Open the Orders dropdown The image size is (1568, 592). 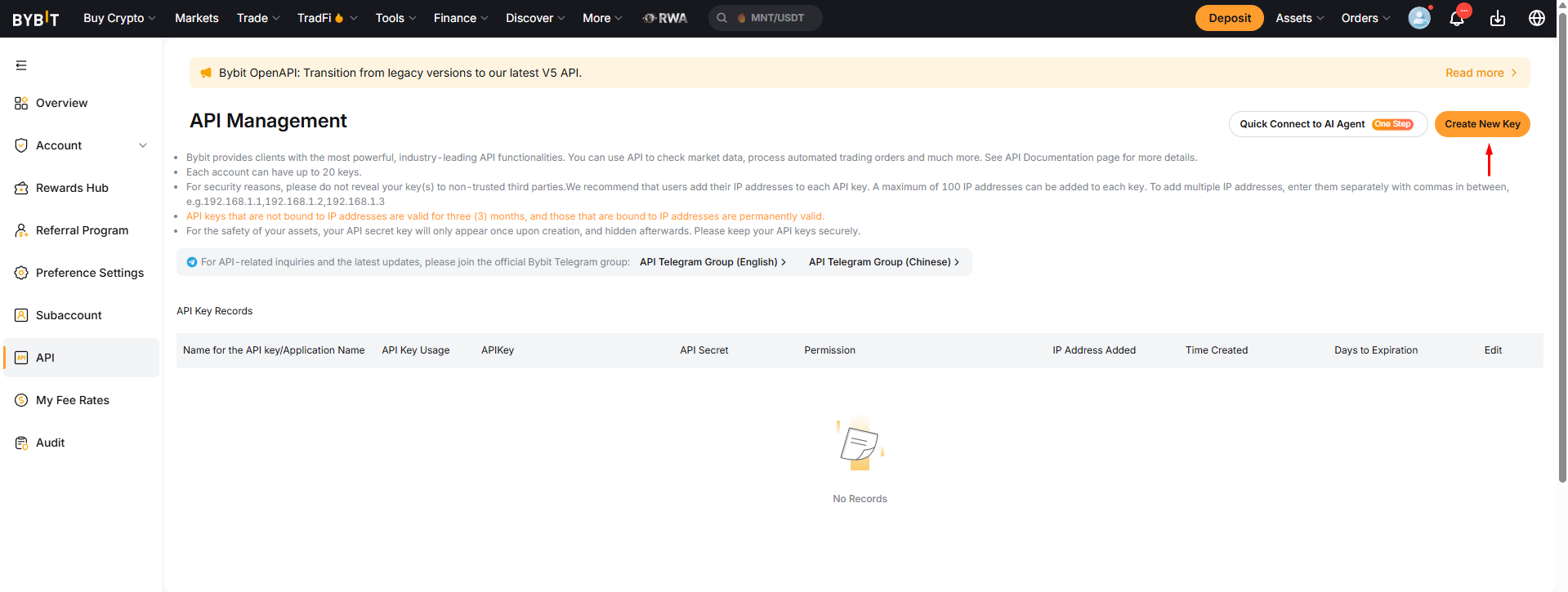point(1365,18)
